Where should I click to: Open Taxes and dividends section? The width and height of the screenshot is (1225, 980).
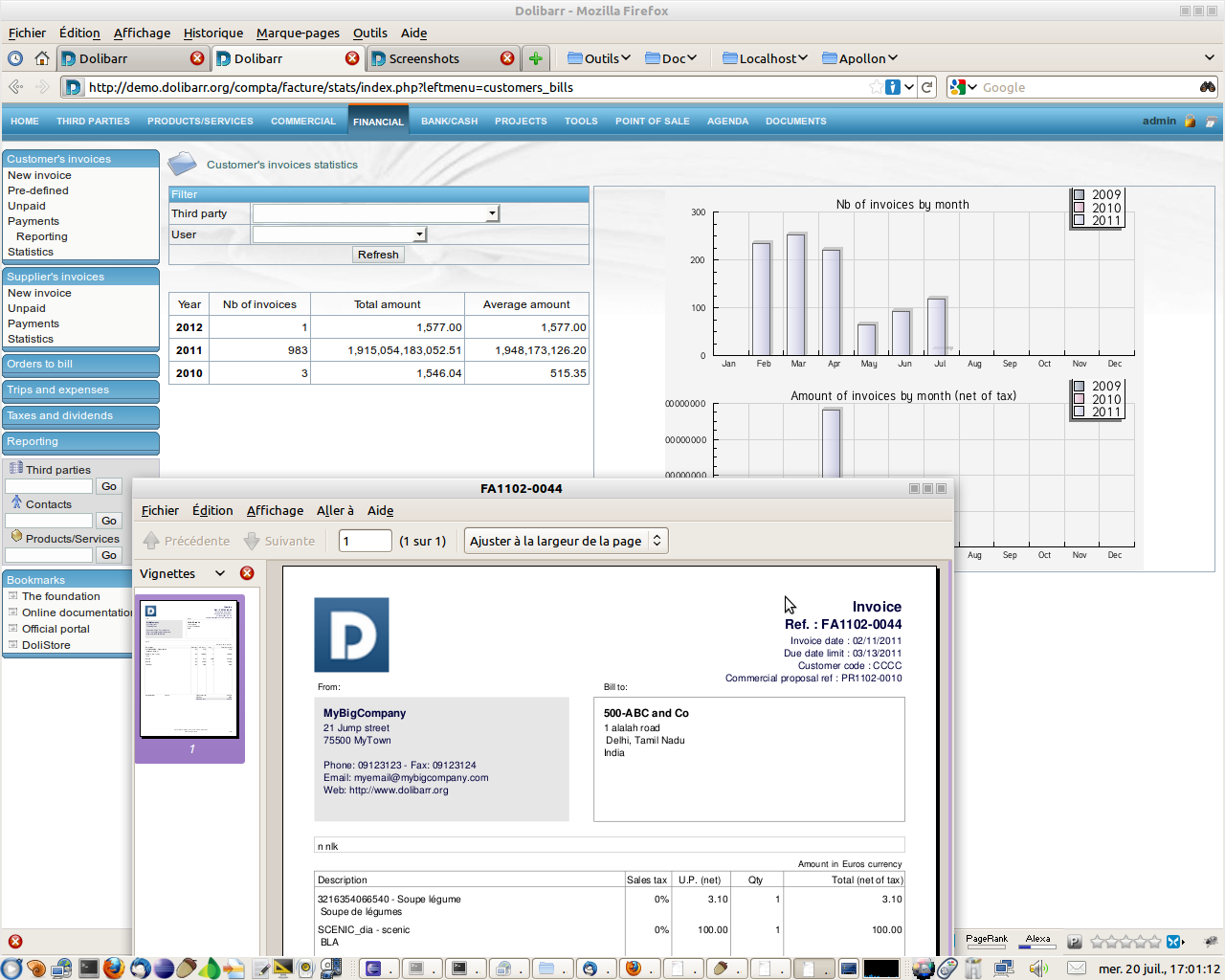click(80, 415)
